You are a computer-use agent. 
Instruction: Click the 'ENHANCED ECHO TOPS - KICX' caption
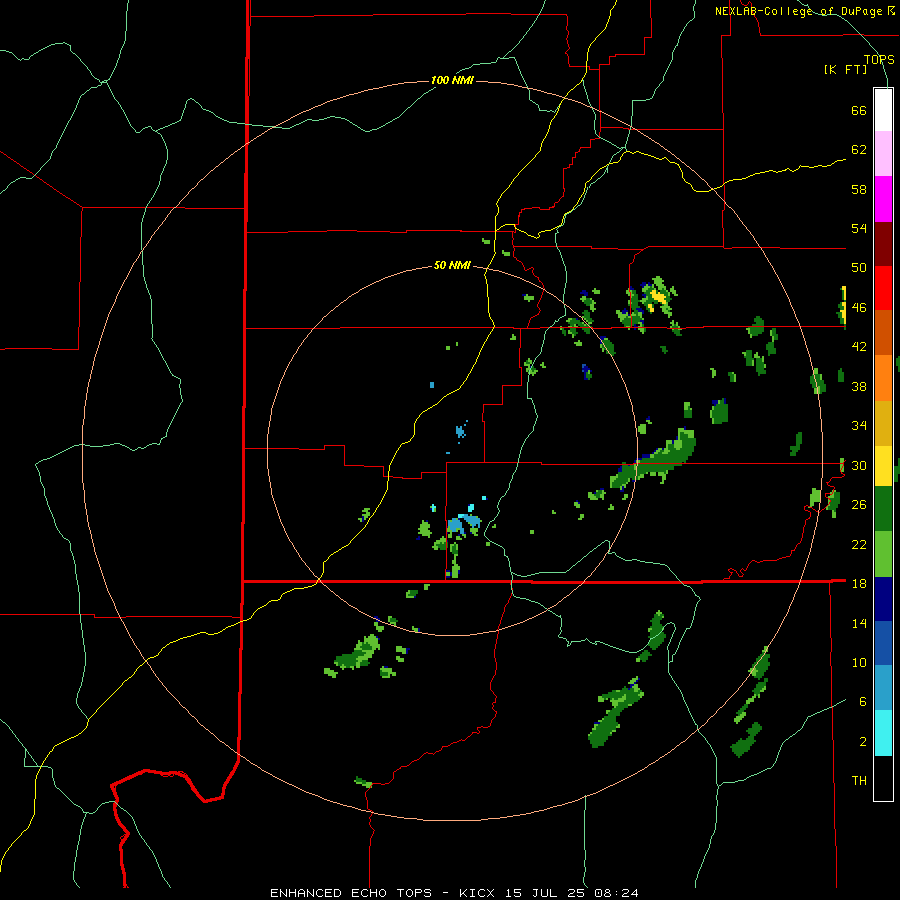click(x=384, y=893)
